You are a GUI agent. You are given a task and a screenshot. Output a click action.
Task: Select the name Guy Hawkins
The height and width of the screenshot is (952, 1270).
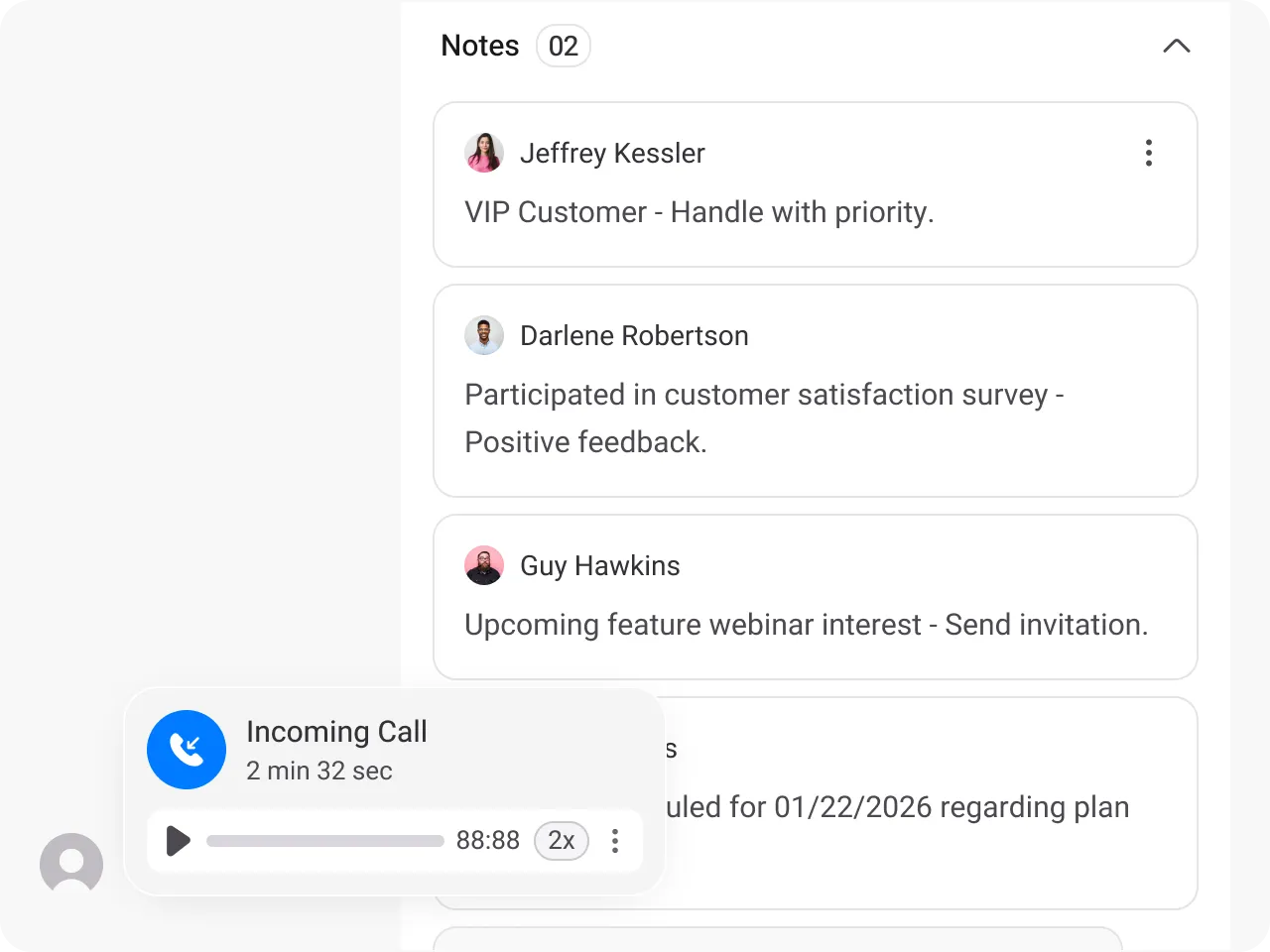coord(600,565)
